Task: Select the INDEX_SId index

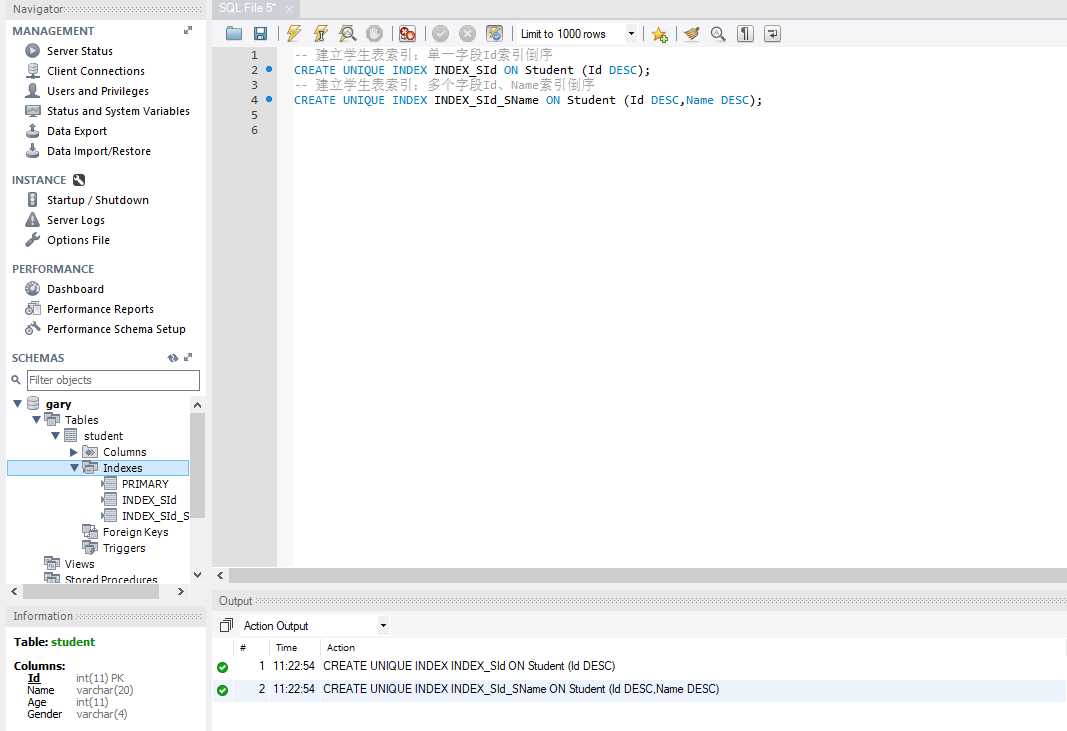Action: point(149,500)
